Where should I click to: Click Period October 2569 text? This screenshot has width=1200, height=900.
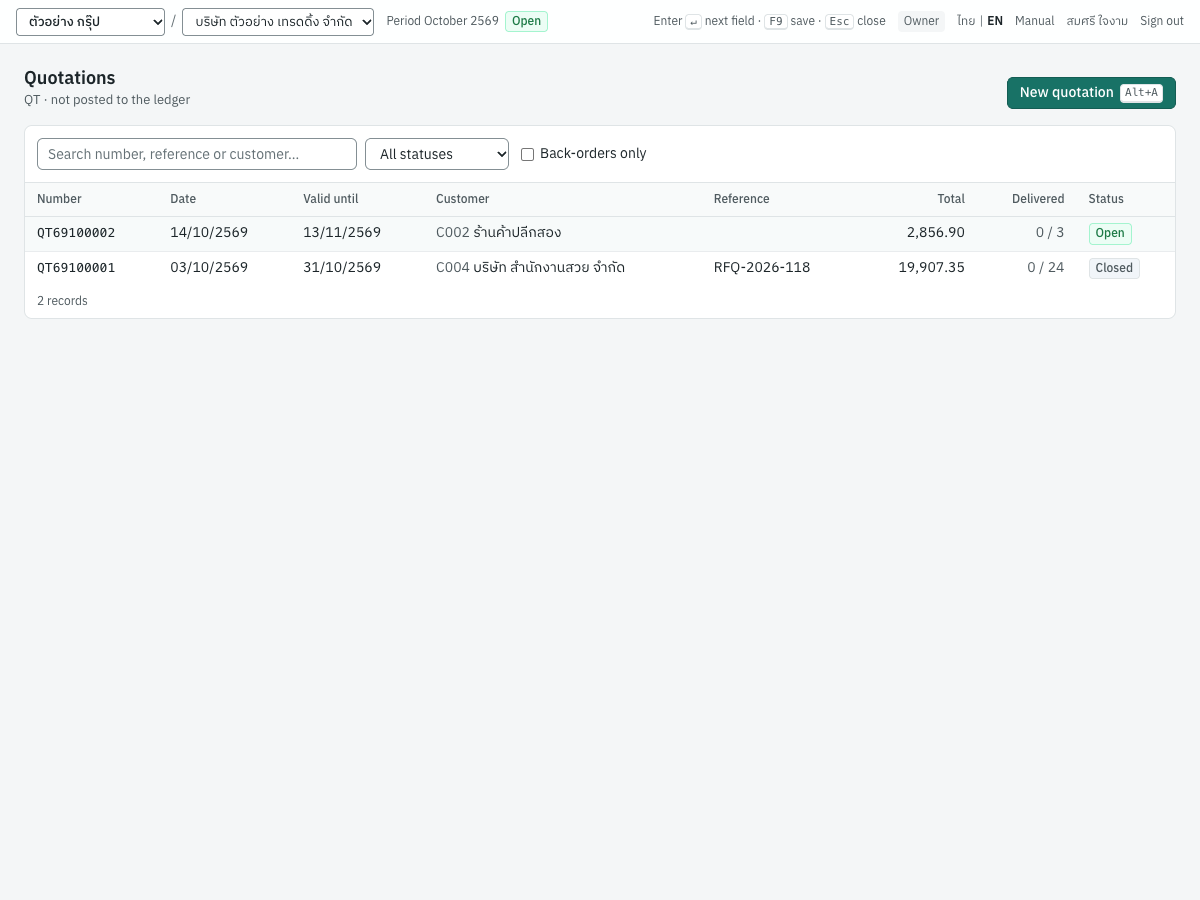pyautogui.click(x=442, y=21)
